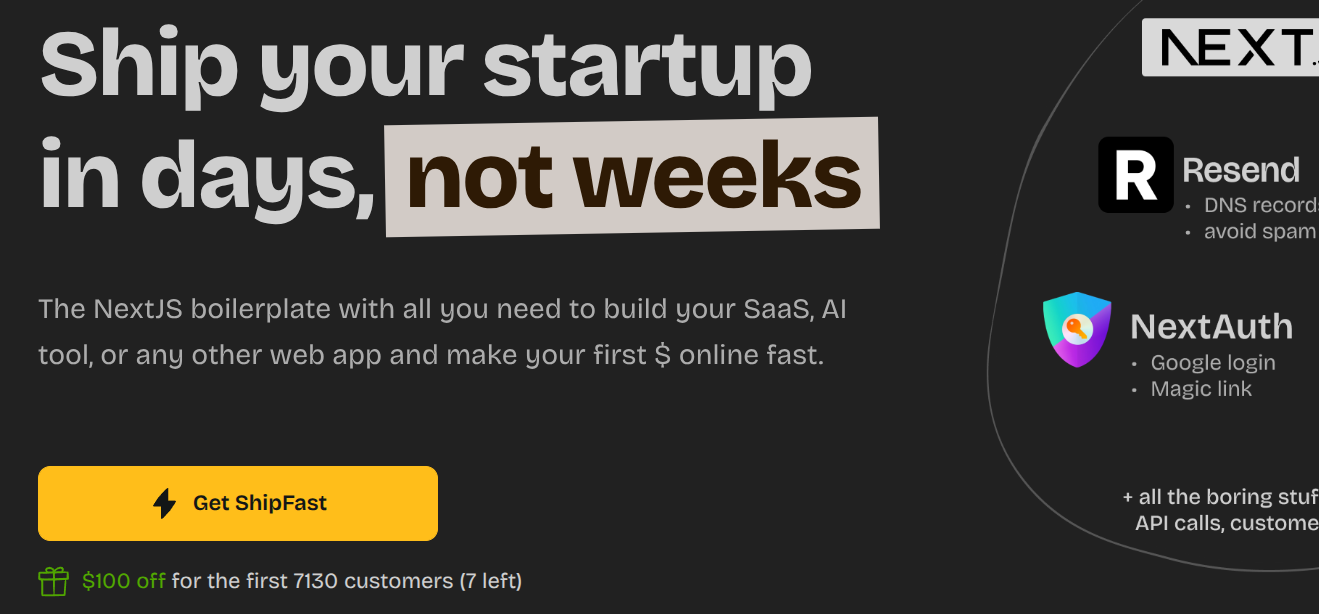
Task: Click the green $100 off text
Action: pos(124,581)
